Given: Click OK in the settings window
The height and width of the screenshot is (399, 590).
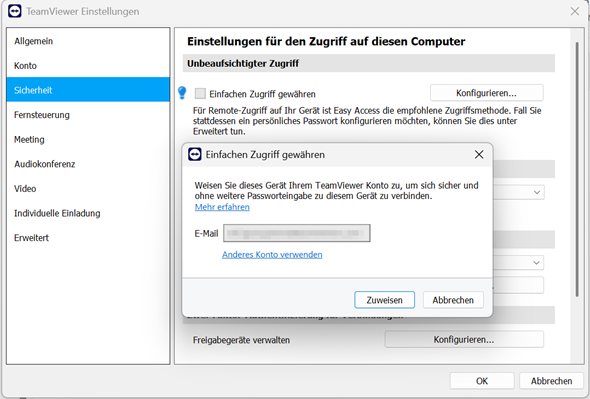Looking at the screenshot, I should tap(482, 381).
